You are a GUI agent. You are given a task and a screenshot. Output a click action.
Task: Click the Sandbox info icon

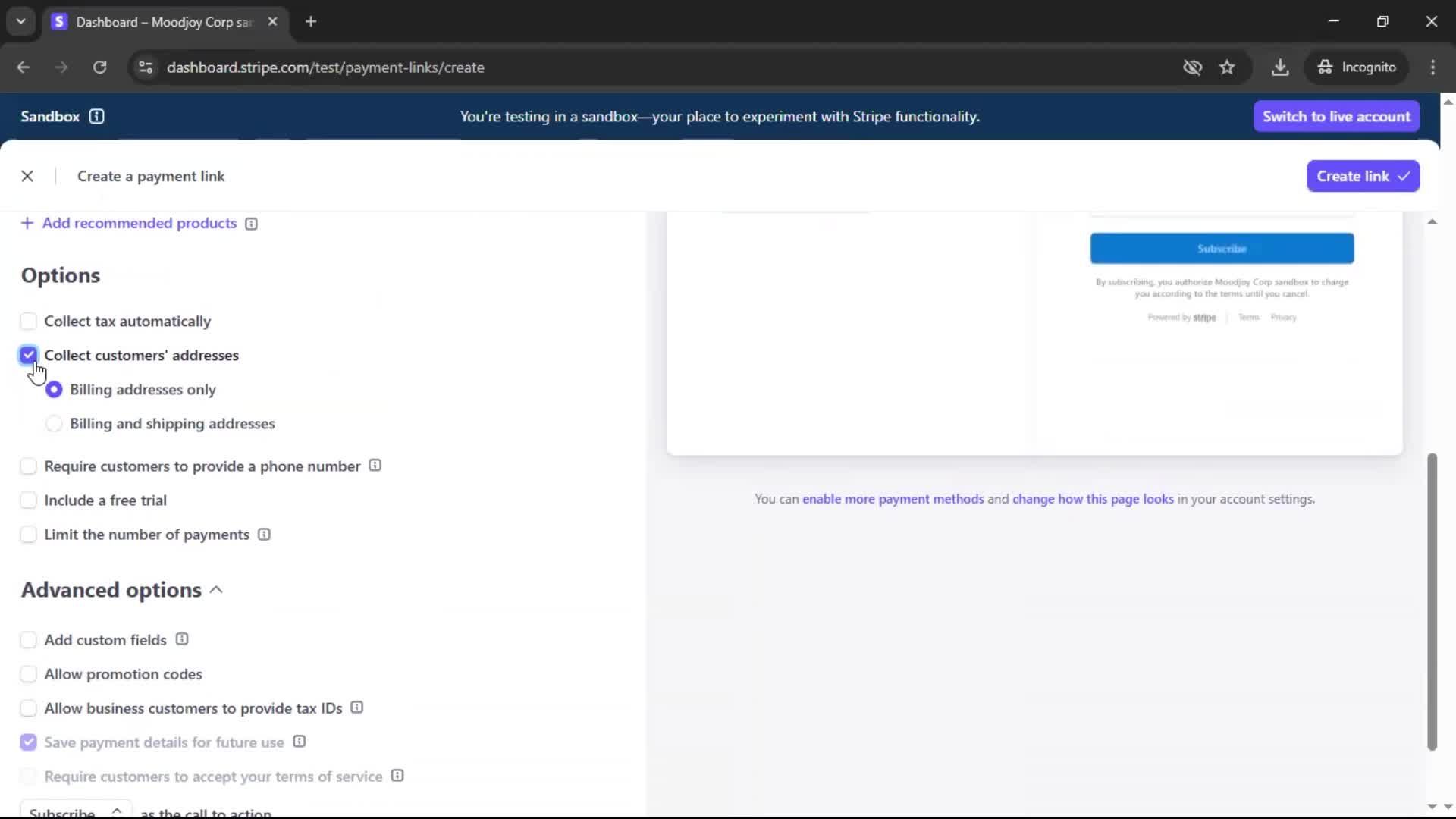click(x=96, y=116)
